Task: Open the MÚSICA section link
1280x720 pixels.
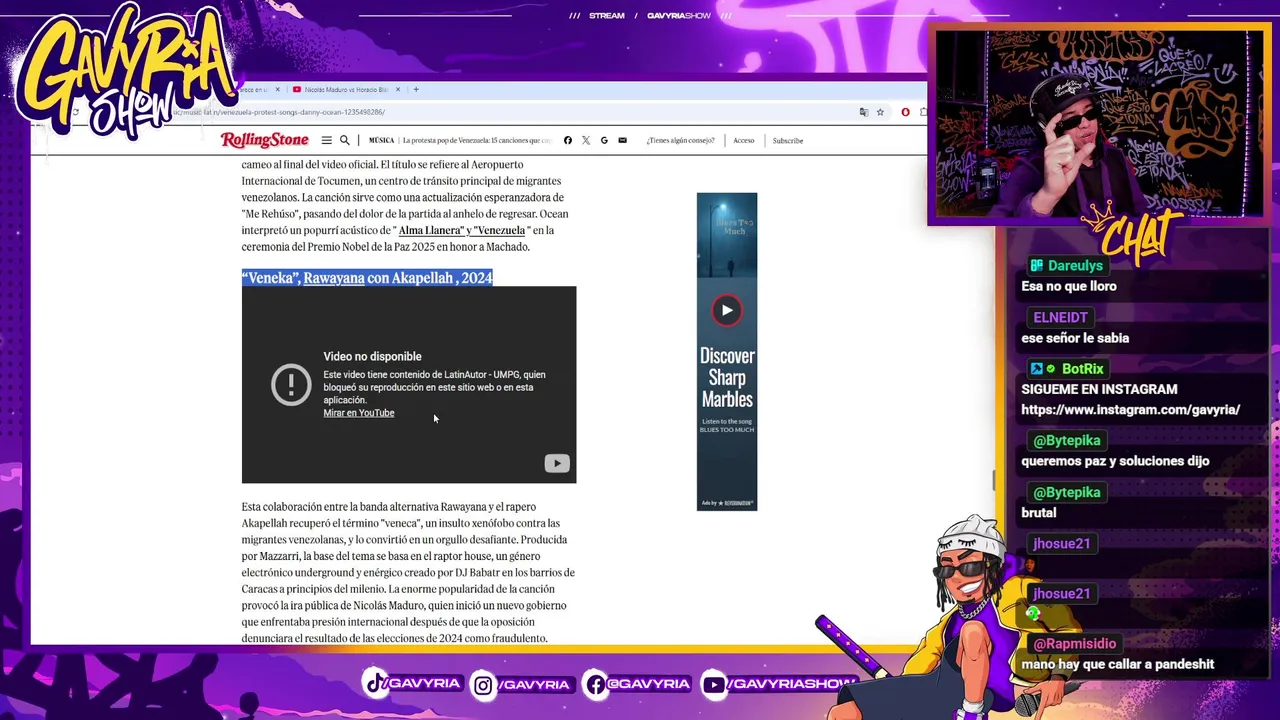Action: [x=381, y=140]
